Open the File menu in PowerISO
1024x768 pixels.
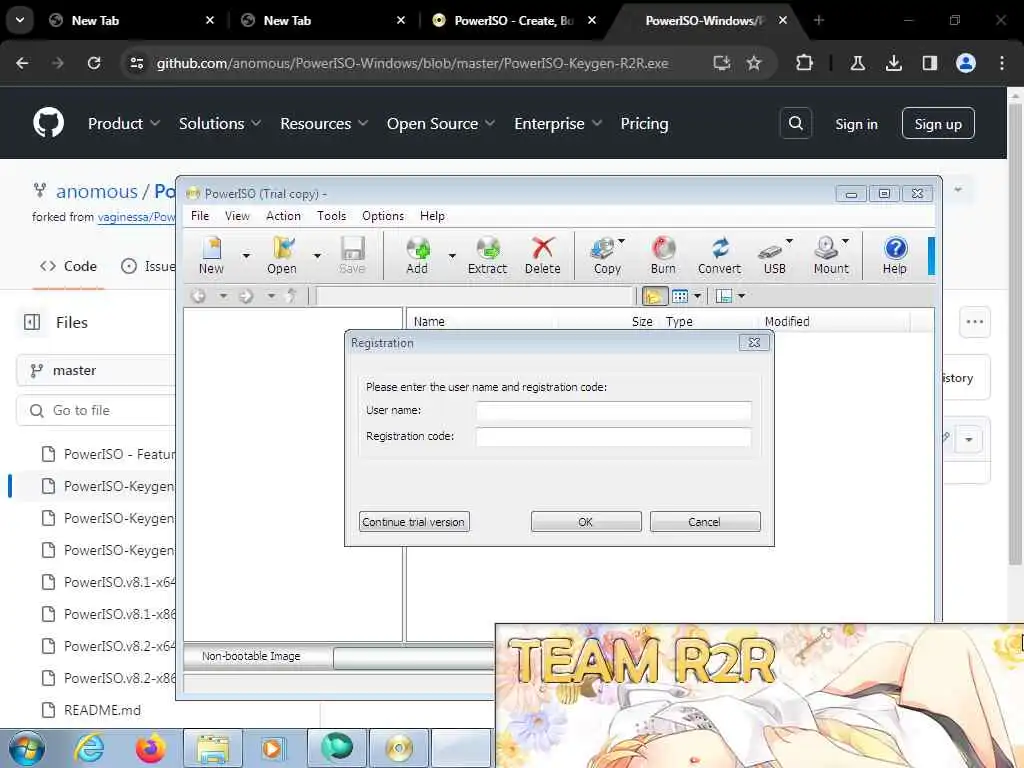point(200,216)
